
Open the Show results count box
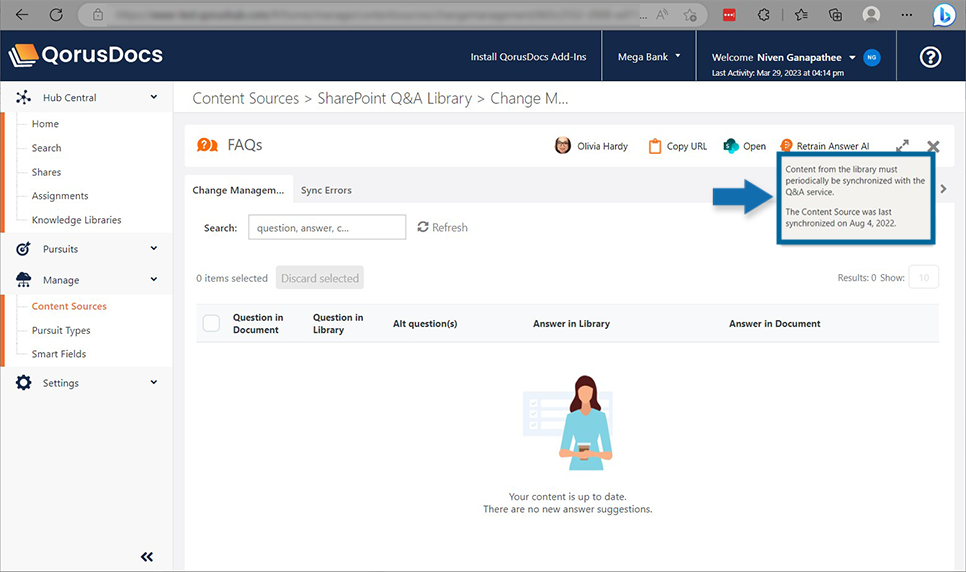[923, 277]
